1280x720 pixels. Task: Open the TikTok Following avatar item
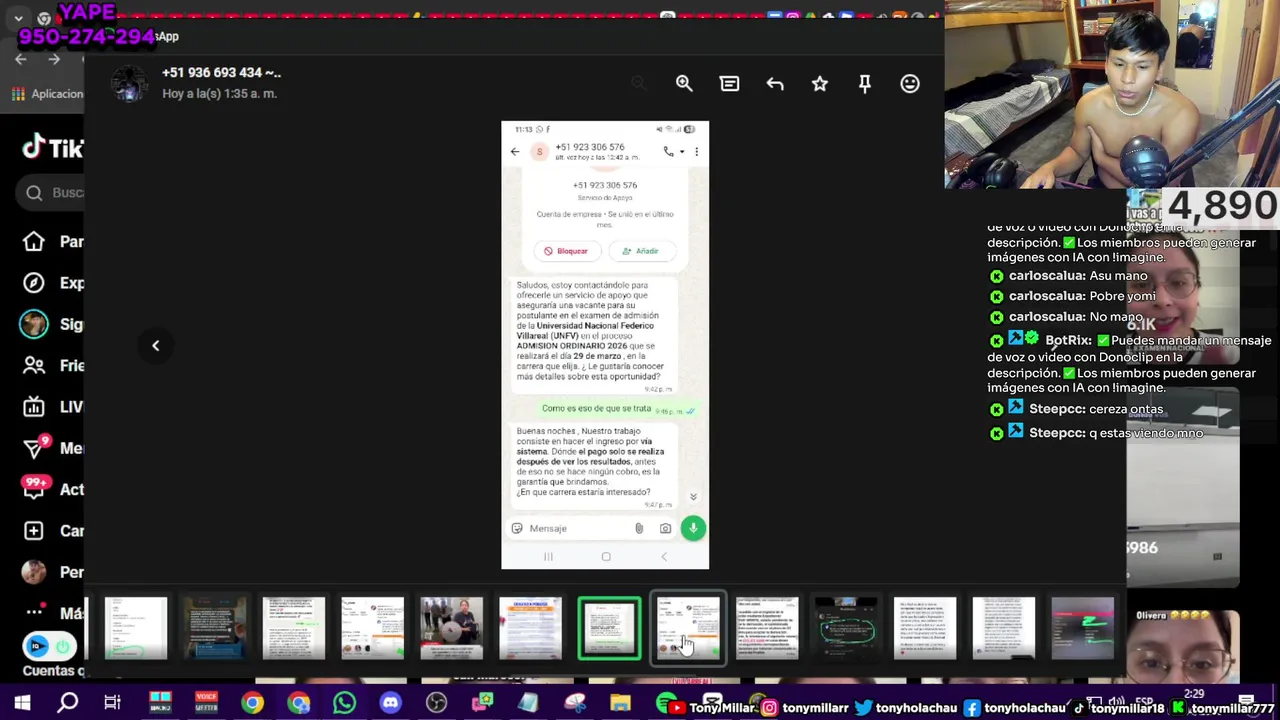point(34,324)
